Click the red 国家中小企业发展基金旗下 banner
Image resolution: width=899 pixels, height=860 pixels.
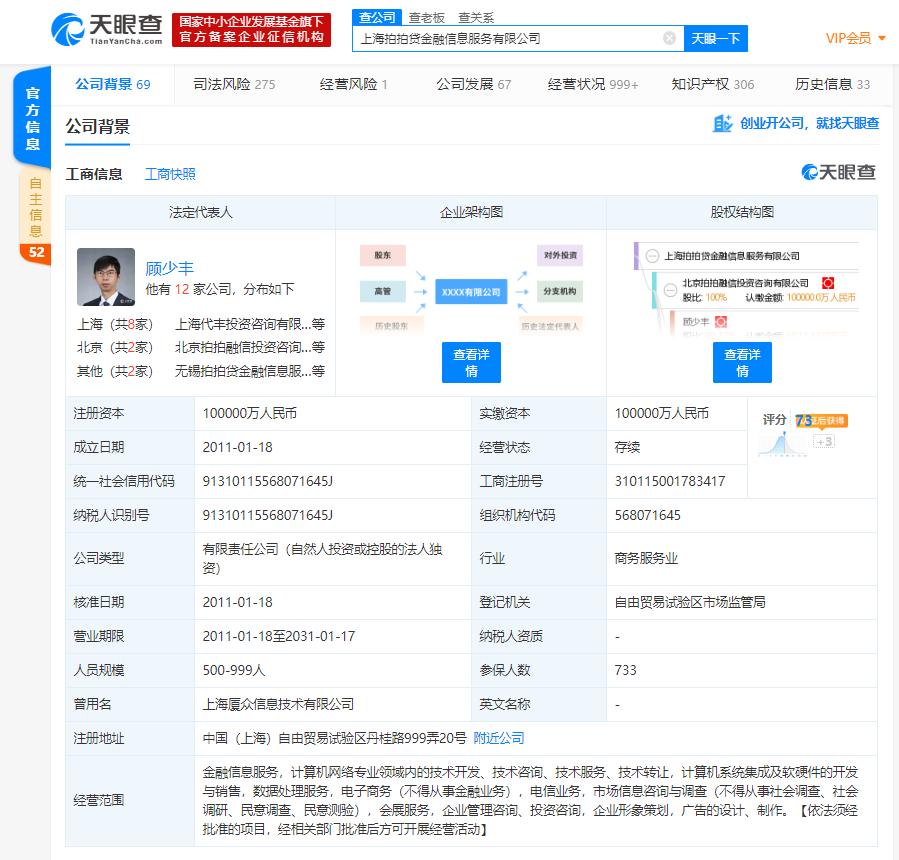click(251, 30)
